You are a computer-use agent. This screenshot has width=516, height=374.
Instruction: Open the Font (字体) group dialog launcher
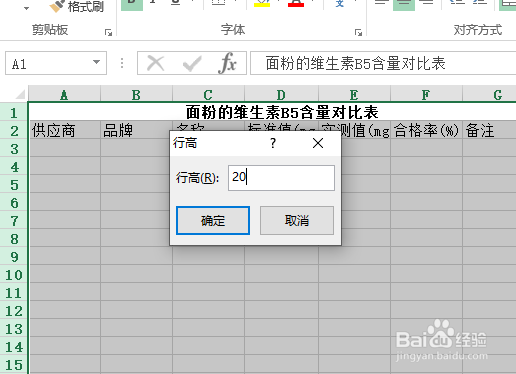(358, 32)
